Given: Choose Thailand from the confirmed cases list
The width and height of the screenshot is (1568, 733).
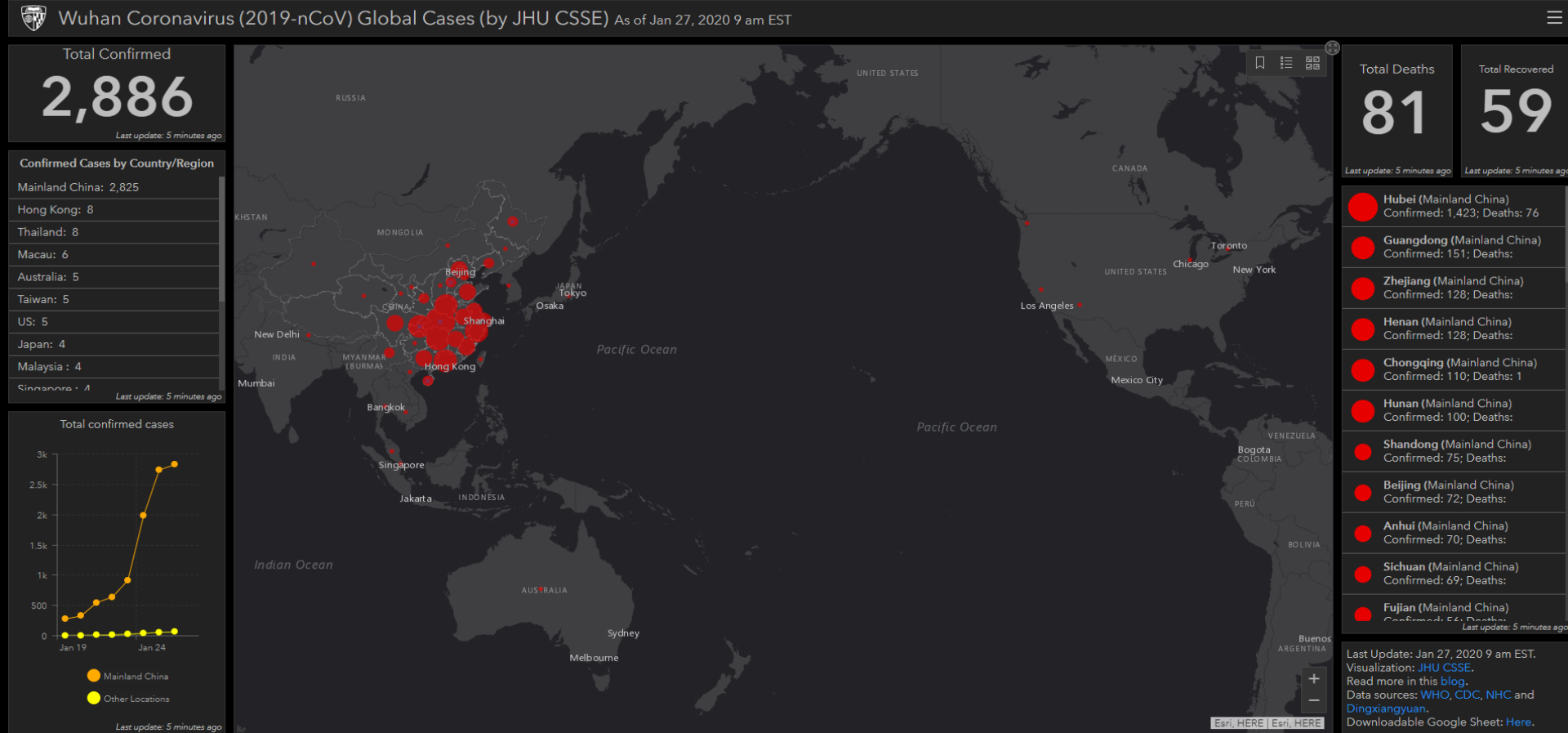Looking at the screenshot, I should (x=48, y=232).
